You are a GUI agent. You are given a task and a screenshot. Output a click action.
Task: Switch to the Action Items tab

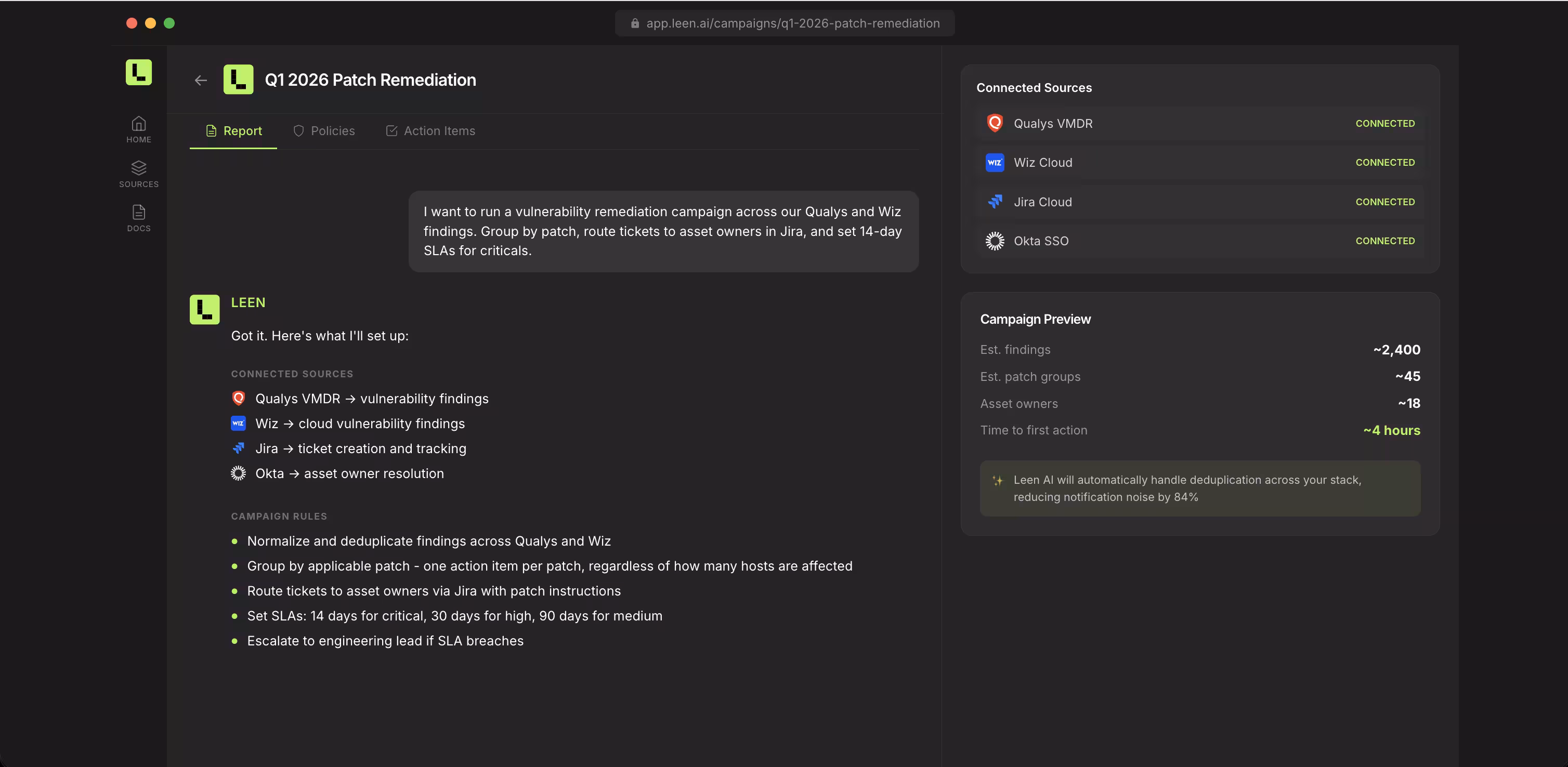click(x=430, y=131)
